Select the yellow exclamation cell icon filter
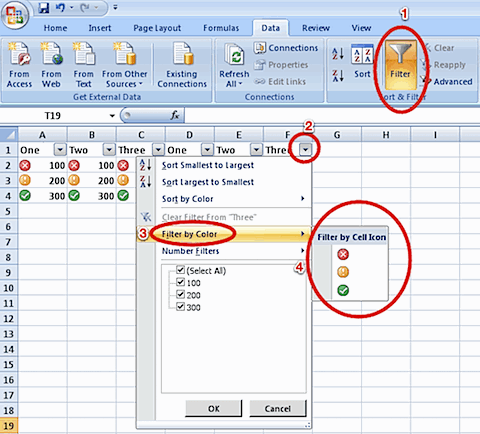480x434 pixels. pos(343,272)
